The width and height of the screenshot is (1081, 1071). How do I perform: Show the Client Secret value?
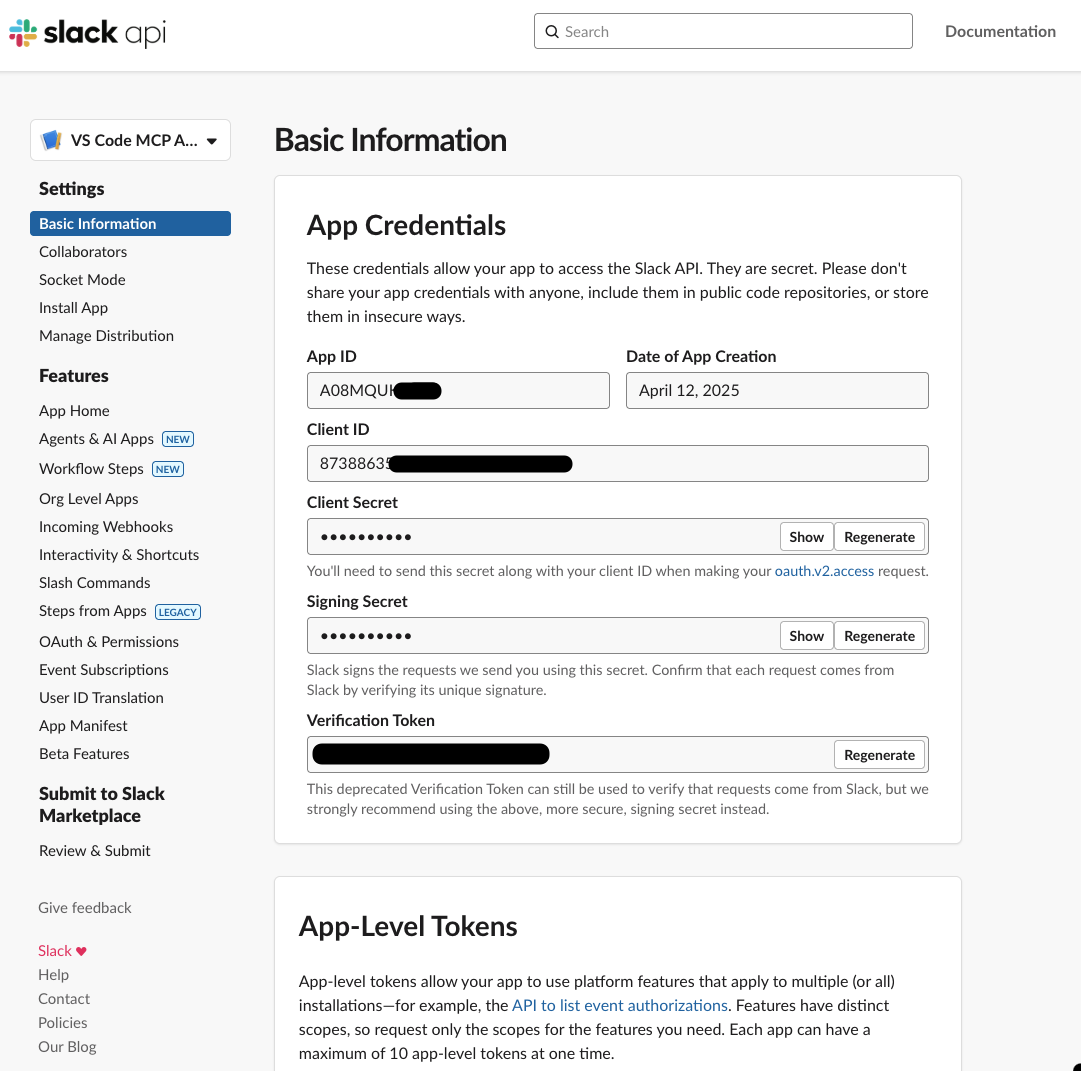[806, 536]
